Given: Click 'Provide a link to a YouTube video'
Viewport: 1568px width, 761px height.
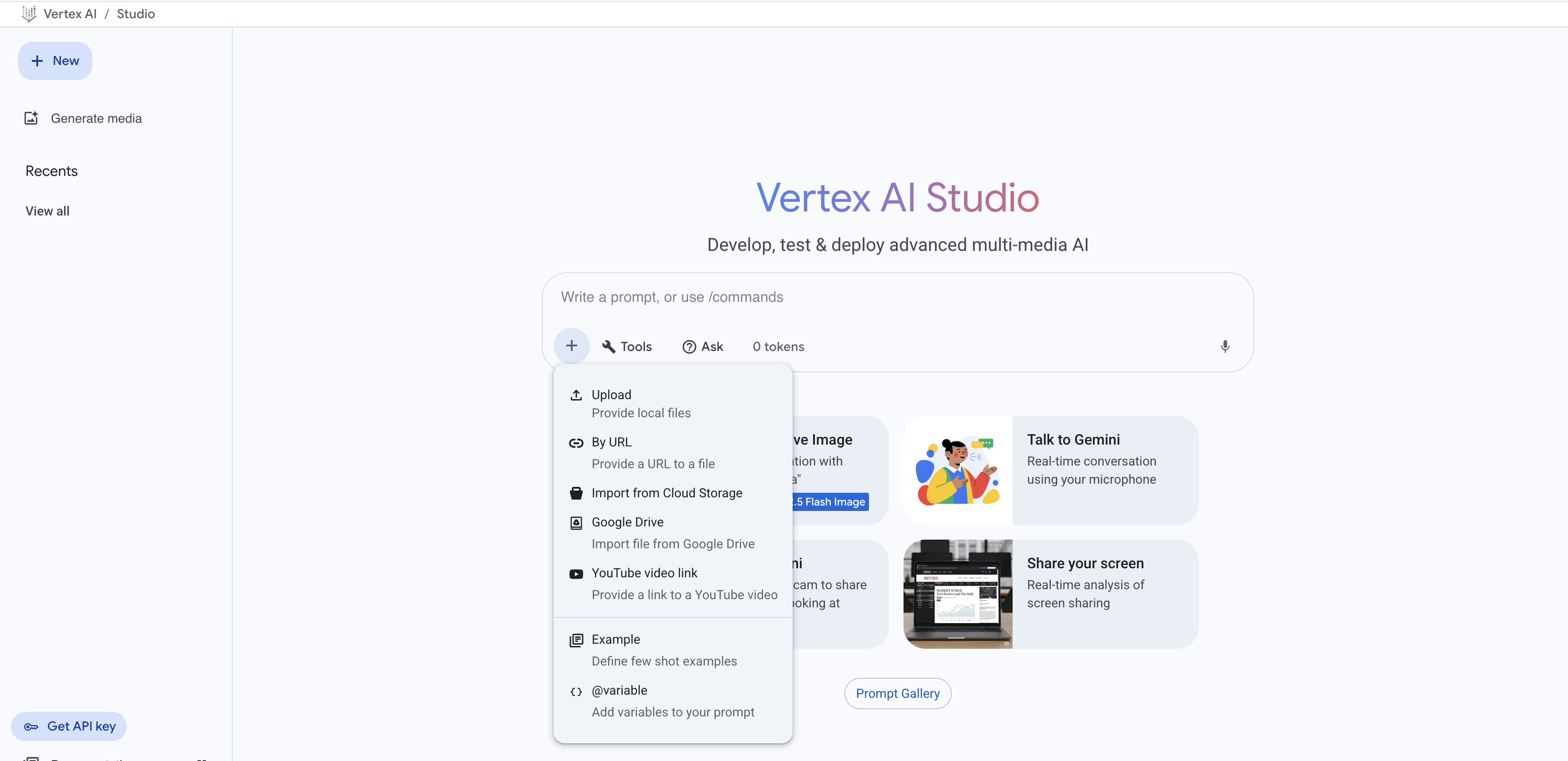Looking at the screenshot, I should click(x=684, y=595).
